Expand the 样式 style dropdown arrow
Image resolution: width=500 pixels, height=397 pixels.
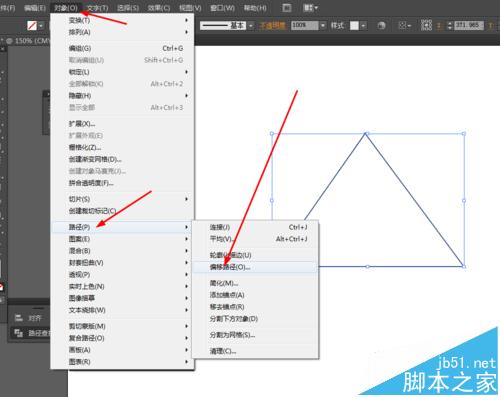[x=363, y=25]
